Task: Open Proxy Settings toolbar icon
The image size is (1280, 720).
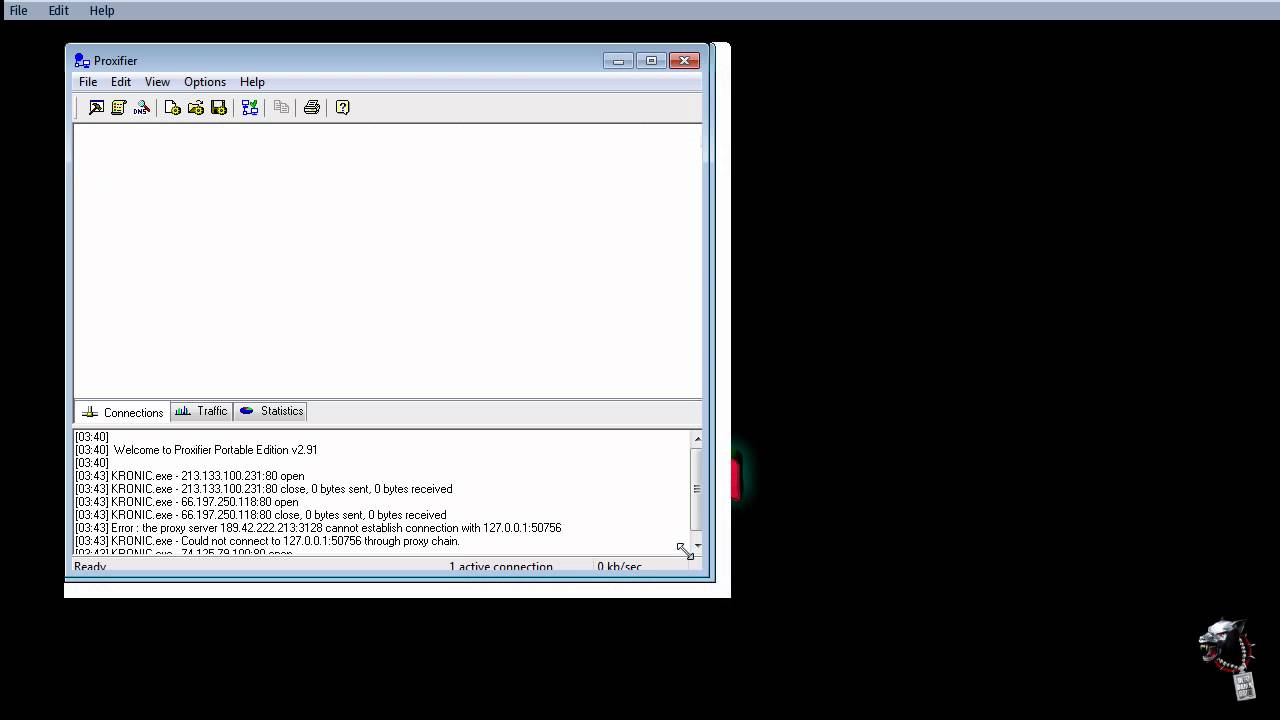Action: coord(96,107)
